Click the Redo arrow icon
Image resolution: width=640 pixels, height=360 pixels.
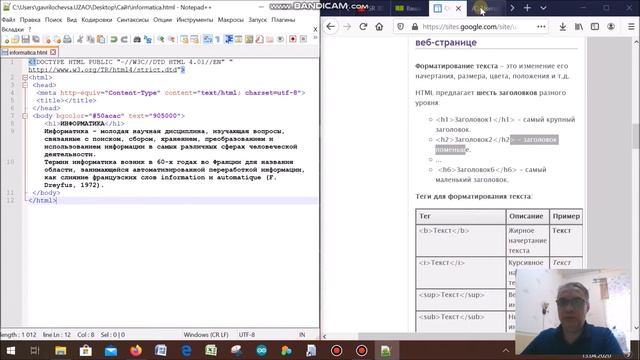point(124,39)
